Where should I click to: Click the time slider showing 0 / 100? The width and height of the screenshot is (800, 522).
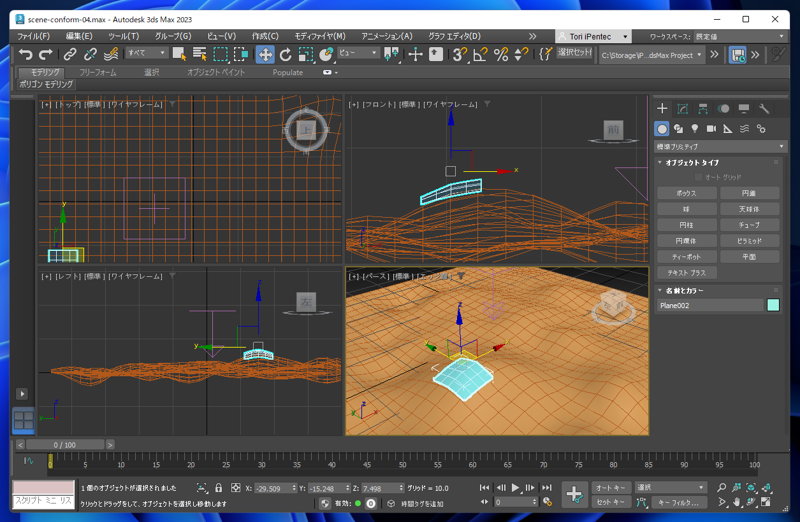click(x=65, y=445)
